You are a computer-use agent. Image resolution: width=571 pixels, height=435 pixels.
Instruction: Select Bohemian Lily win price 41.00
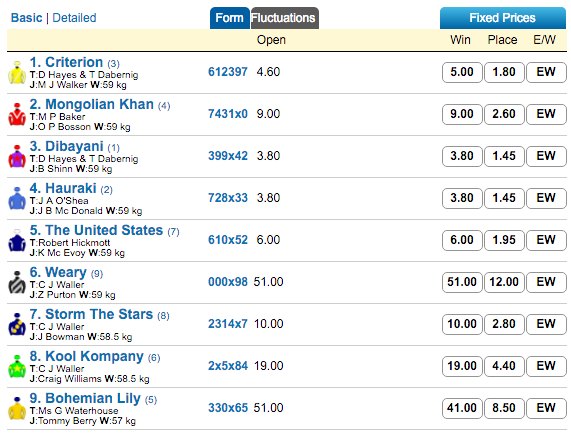(x=462, y=408)
